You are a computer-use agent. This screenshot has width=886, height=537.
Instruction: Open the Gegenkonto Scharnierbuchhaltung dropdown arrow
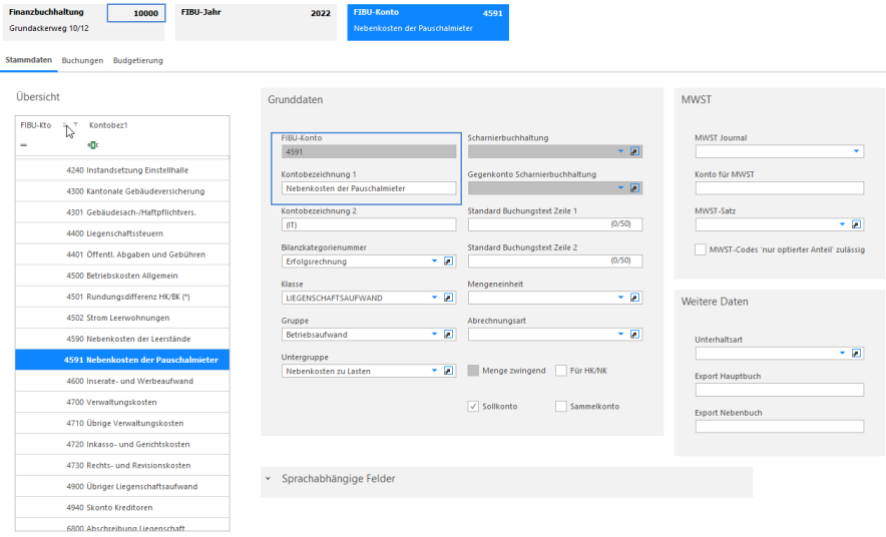pyautogui.click(x=620, y=188)
